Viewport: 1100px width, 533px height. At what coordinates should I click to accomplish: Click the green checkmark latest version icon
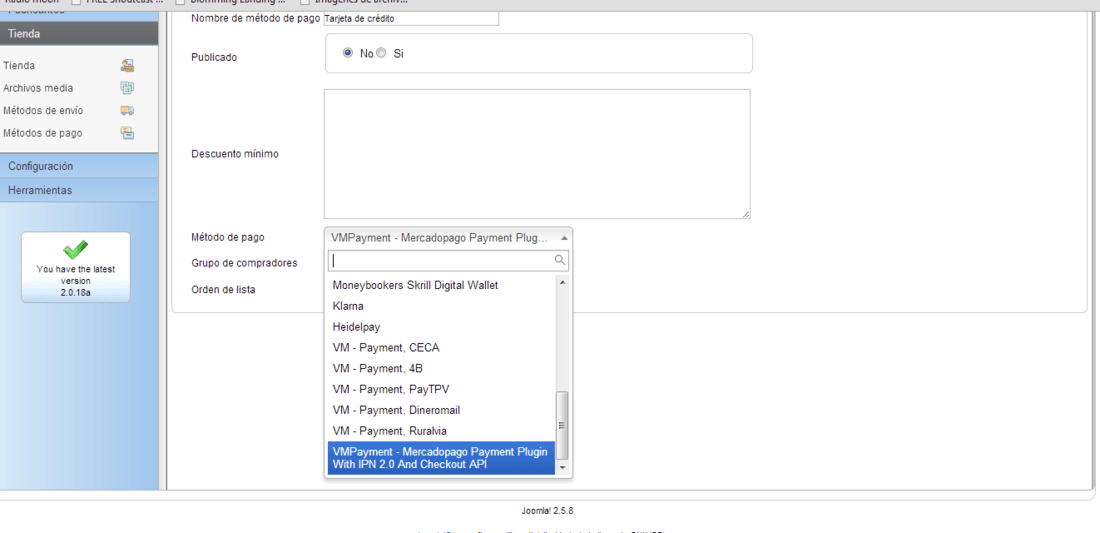pos(75,249)
